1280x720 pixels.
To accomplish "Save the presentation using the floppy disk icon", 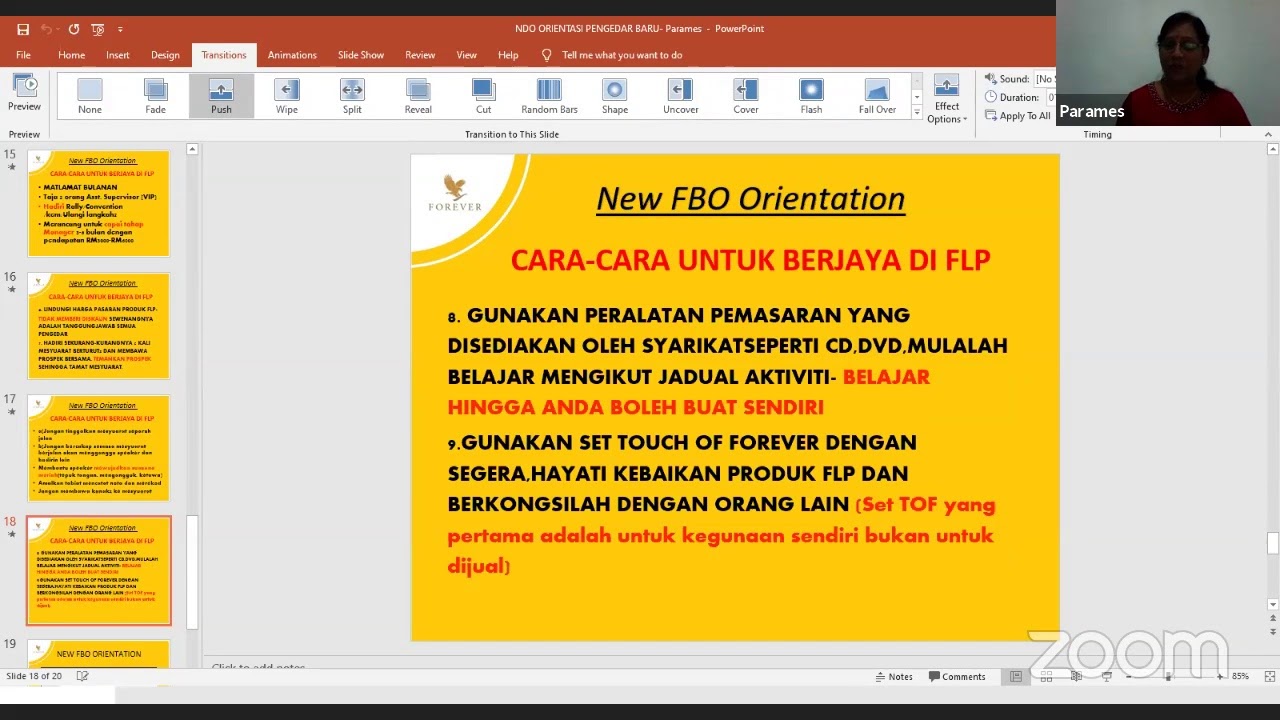I will 23,29.
